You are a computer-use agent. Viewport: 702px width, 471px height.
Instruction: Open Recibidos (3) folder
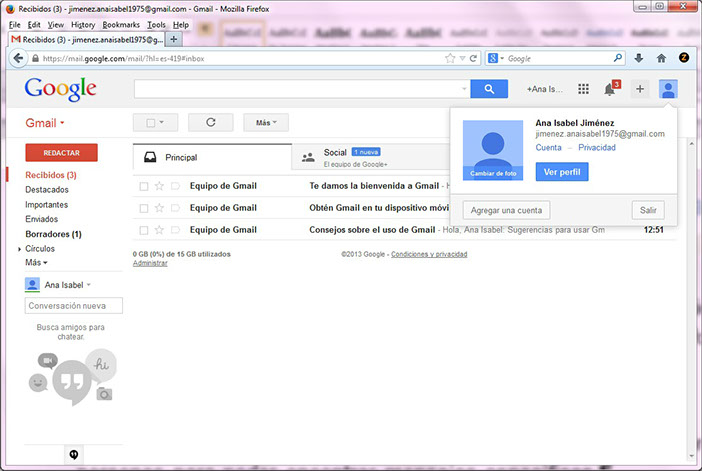51,175
